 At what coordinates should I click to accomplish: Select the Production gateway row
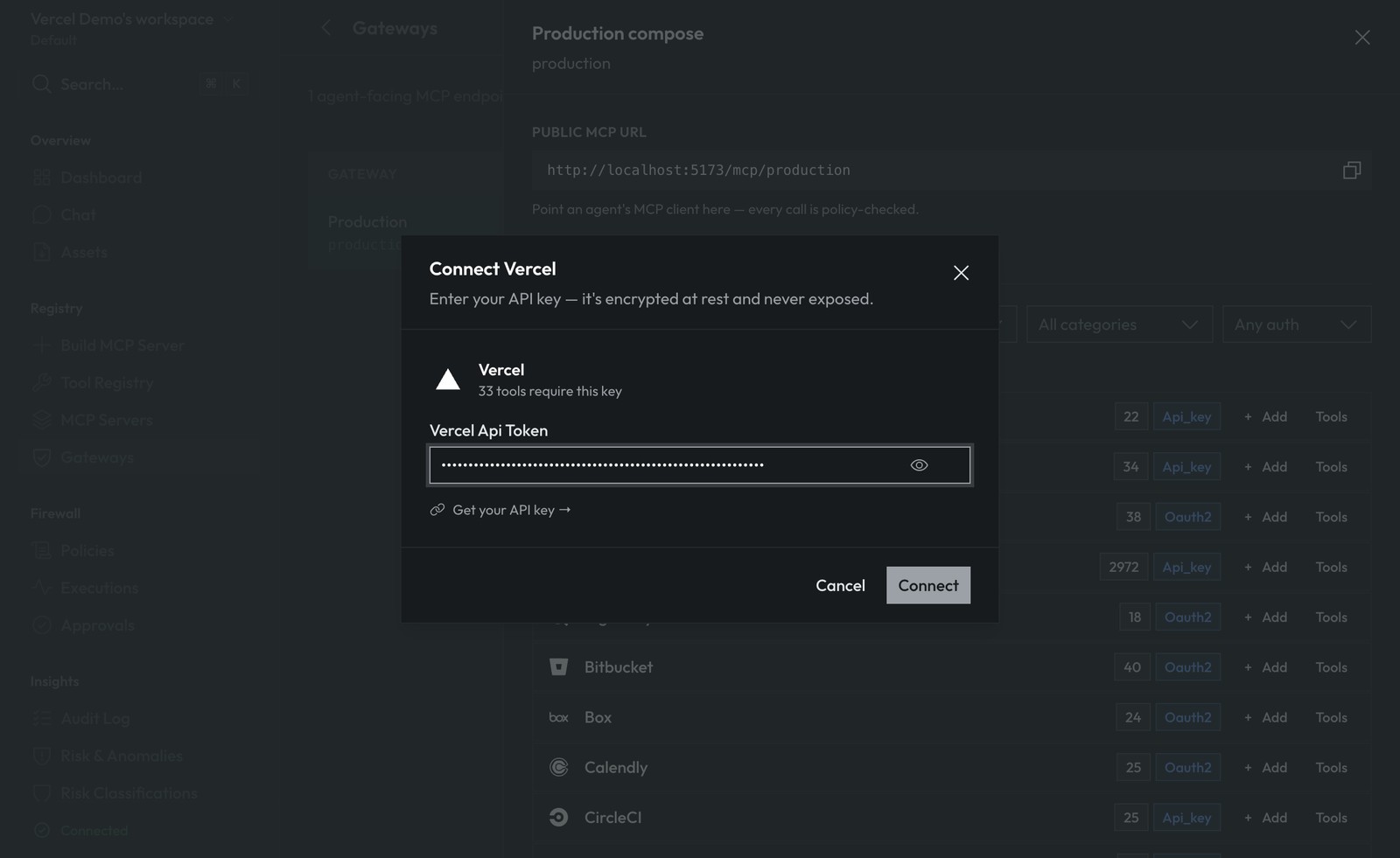[407, 232]
